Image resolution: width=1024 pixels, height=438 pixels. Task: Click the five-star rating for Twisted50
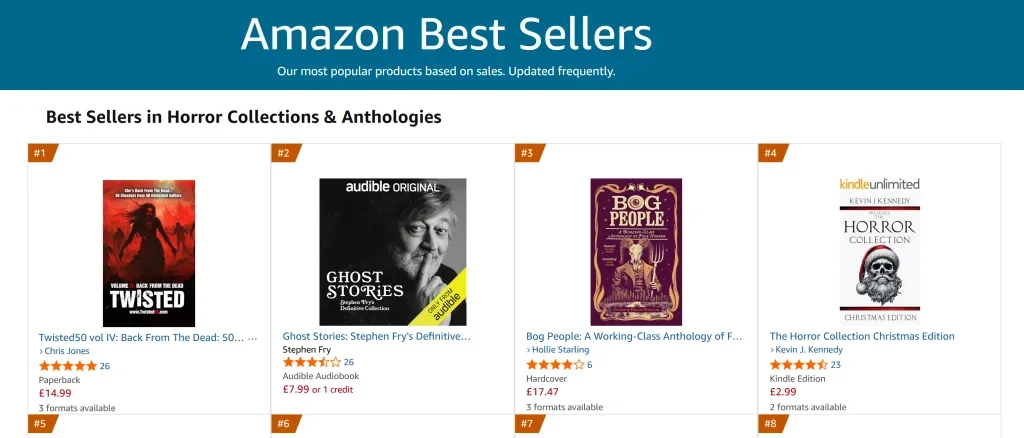[68, 366]
